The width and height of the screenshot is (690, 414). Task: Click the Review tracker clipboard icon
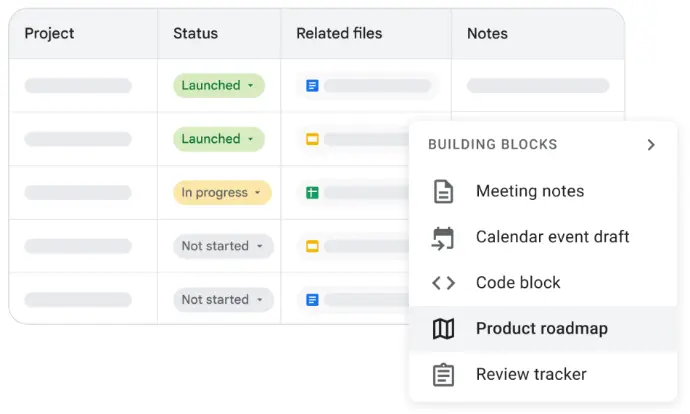pyautogui.click(x=443, y=375)
